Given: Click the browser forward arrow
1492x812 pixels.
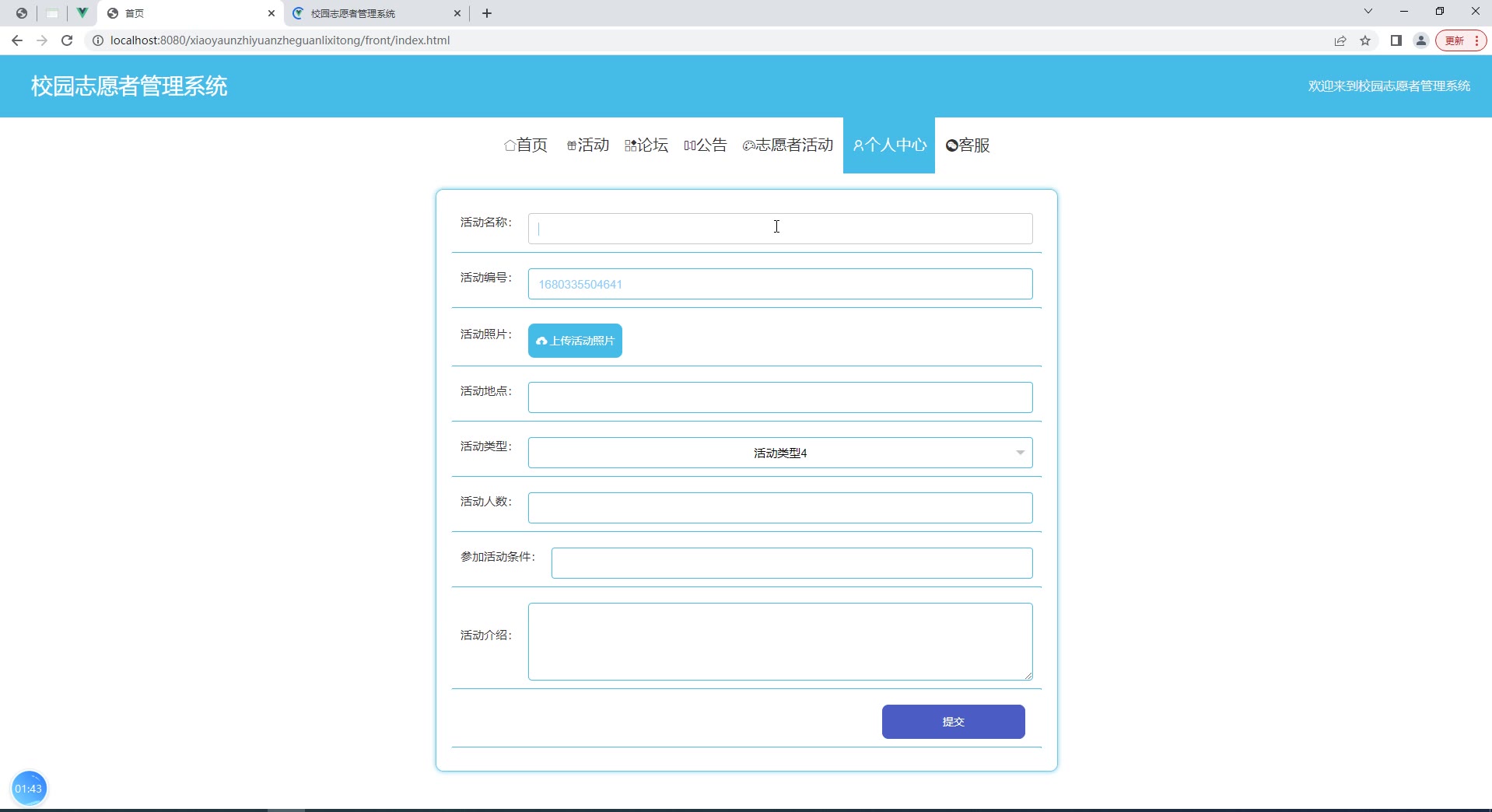Looking at the screenshot, I should (x=42, y=40).
